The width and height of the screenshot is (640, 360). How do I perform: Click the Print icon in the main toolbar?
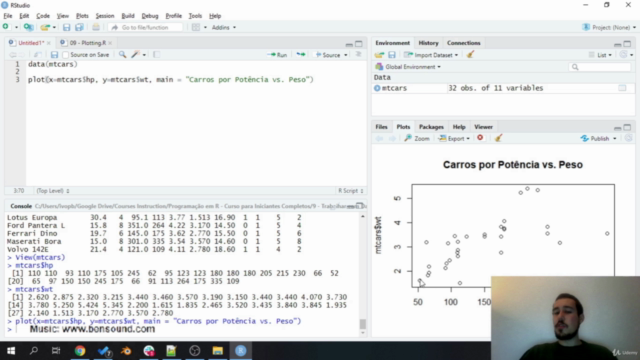(x=96, y=27)
